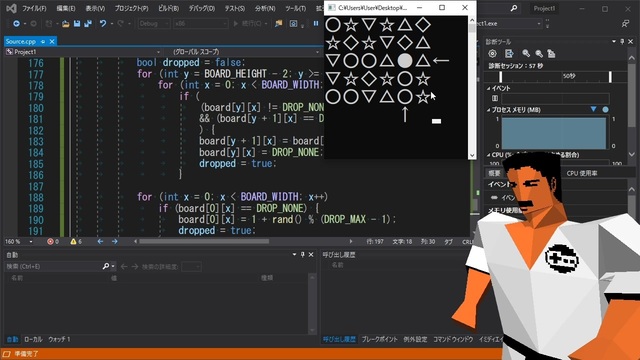The width and height of the screenshot is (640, 360).
Task: Open the ビルド(B) menu
Action: click(168, 8)
